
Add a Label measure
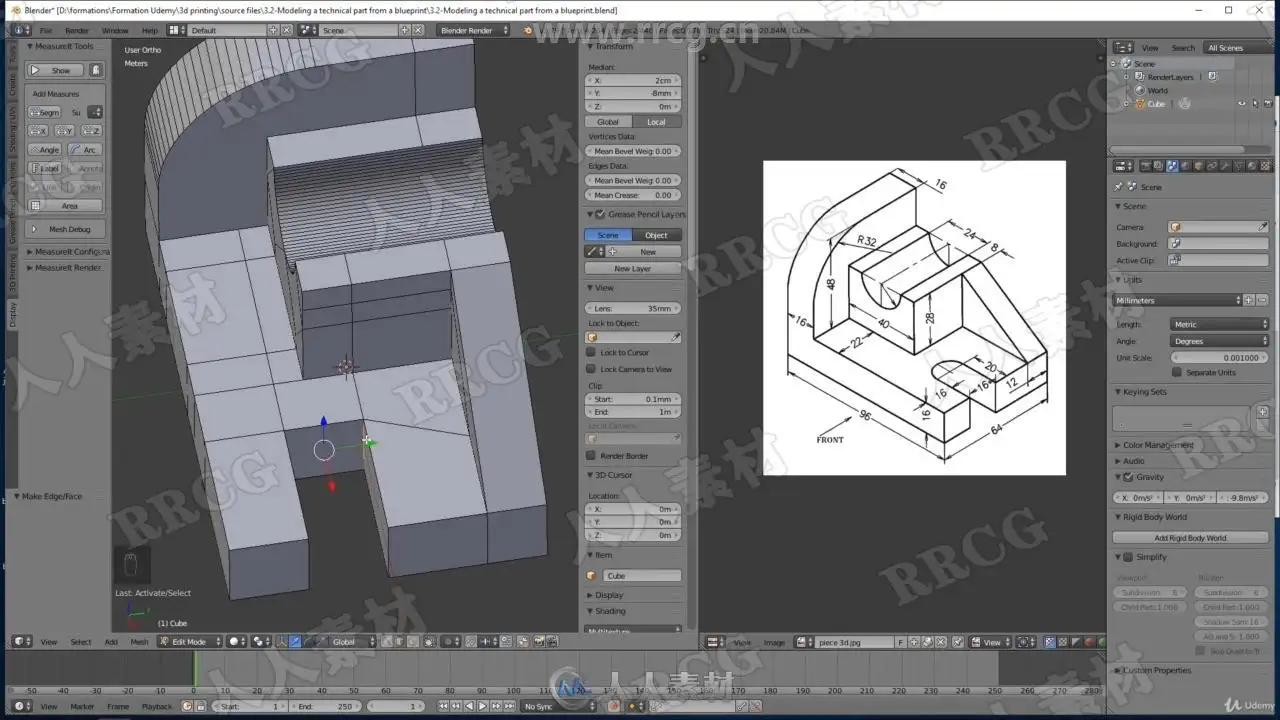[45, 168]
